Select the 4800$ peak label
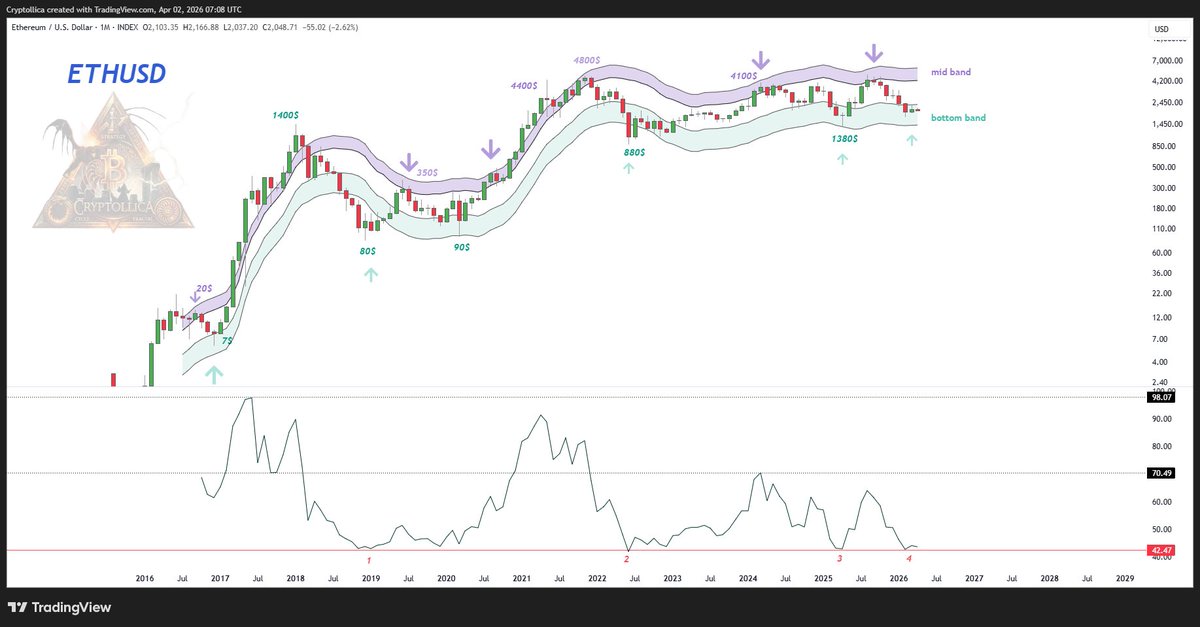This screenshot has height=627, width=1200. [x=586, y=60]
